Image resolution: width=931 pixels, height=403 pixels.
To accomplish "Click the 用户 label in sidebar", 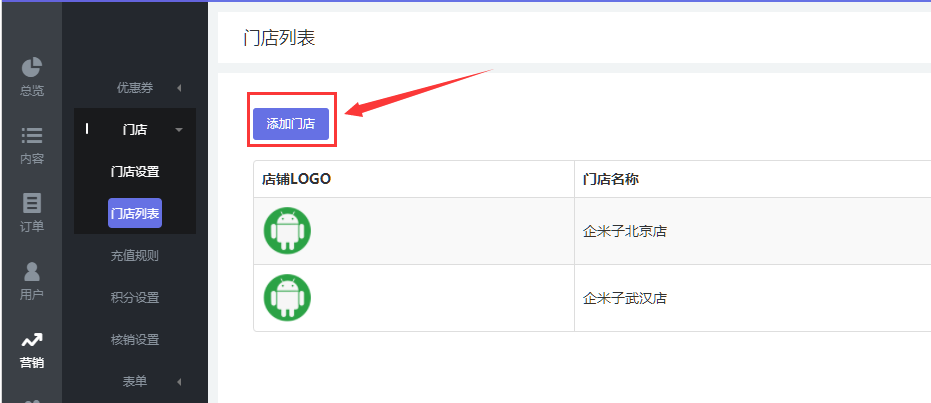I will point(31,294).
